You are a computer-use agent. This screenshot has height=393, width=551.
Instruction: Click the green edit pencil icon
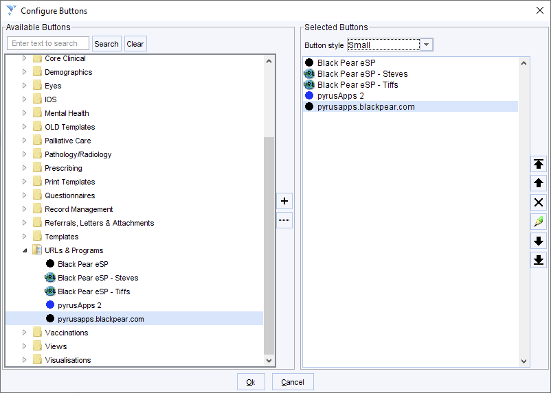pyautogui.click(x=538, y=221)
